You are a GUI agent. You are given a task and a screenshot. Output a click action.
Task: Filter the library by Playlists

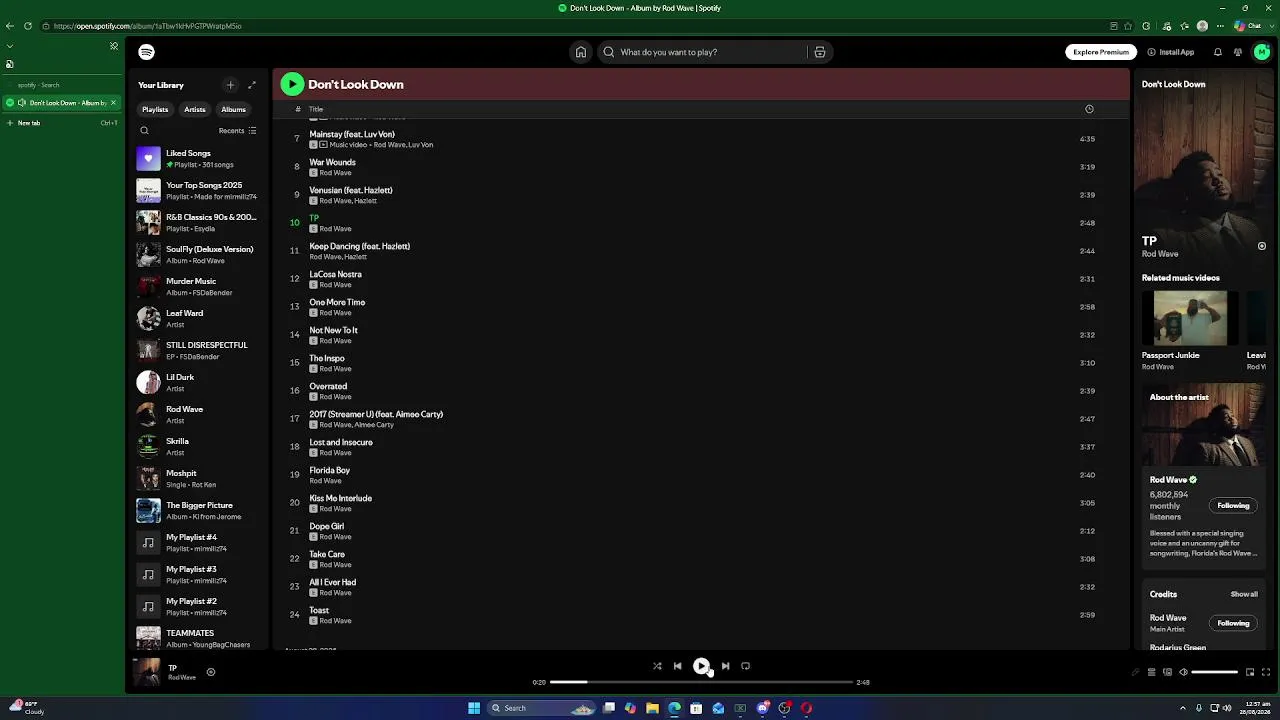point(155,109)
